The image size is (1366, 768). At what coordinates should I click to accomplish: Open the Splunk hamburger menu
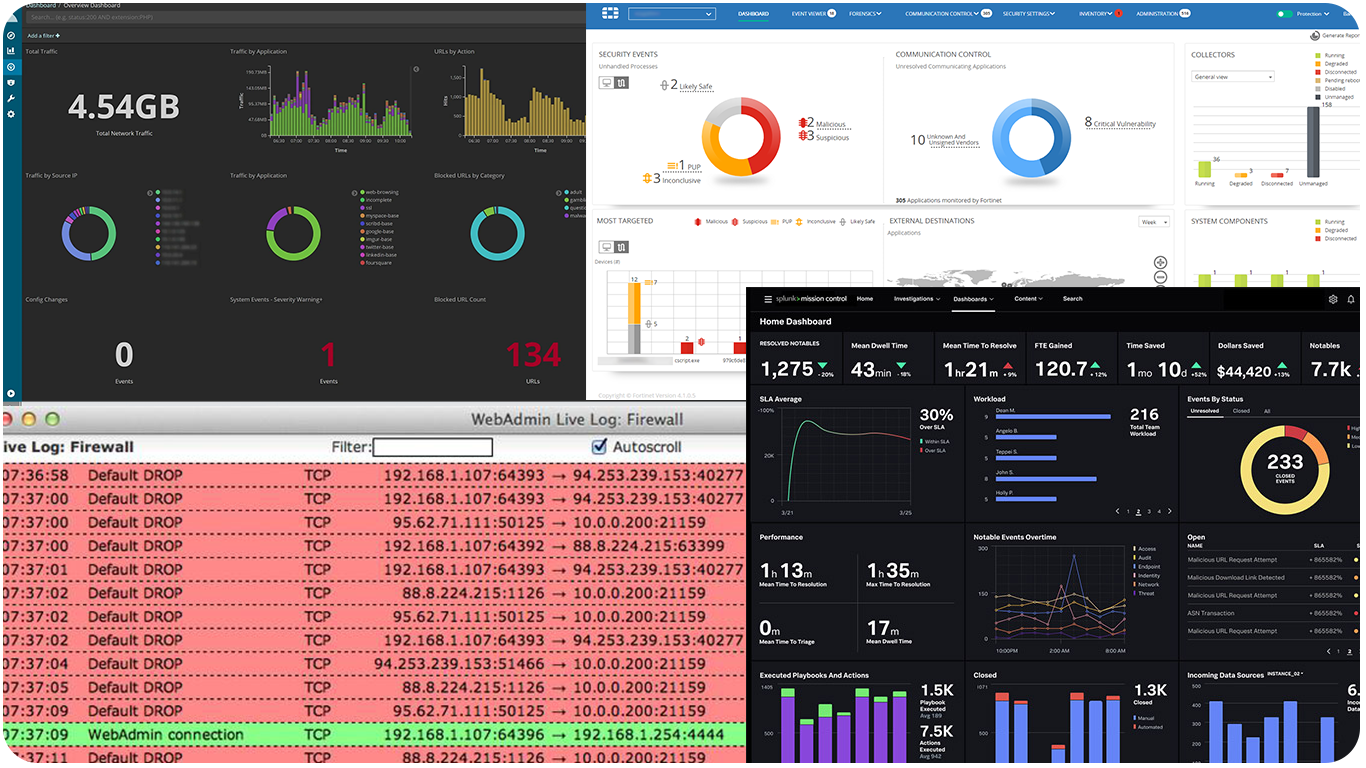pos(768,299)
